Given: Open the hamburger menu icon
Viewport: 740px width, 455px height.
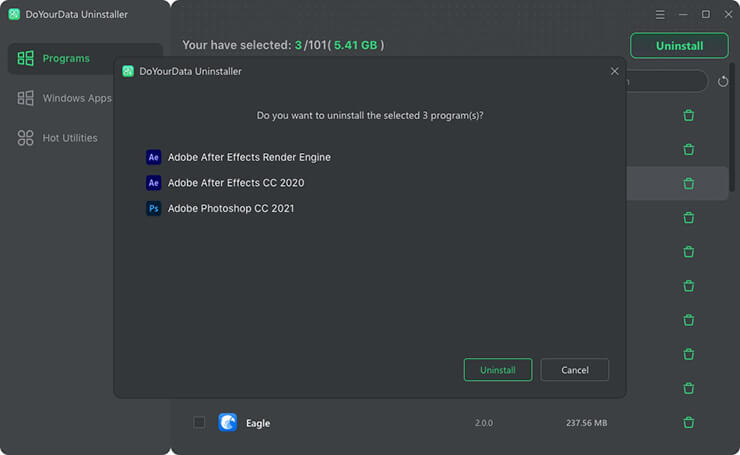Looking at the screenshot, I should point(660,15).
